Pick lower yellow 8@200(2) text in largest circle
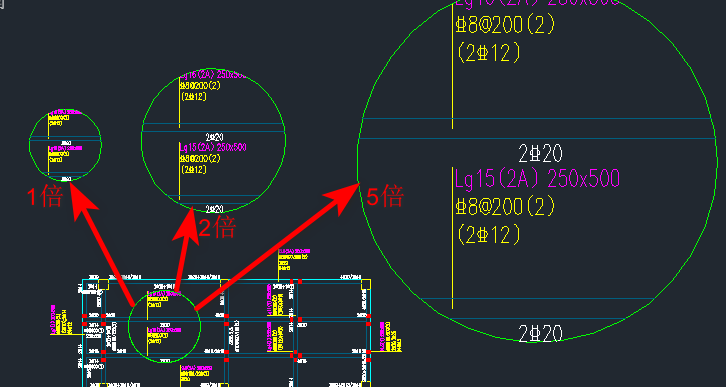Image resolution: width=726 pixels, height=387 pixels. tap(505, 206)
